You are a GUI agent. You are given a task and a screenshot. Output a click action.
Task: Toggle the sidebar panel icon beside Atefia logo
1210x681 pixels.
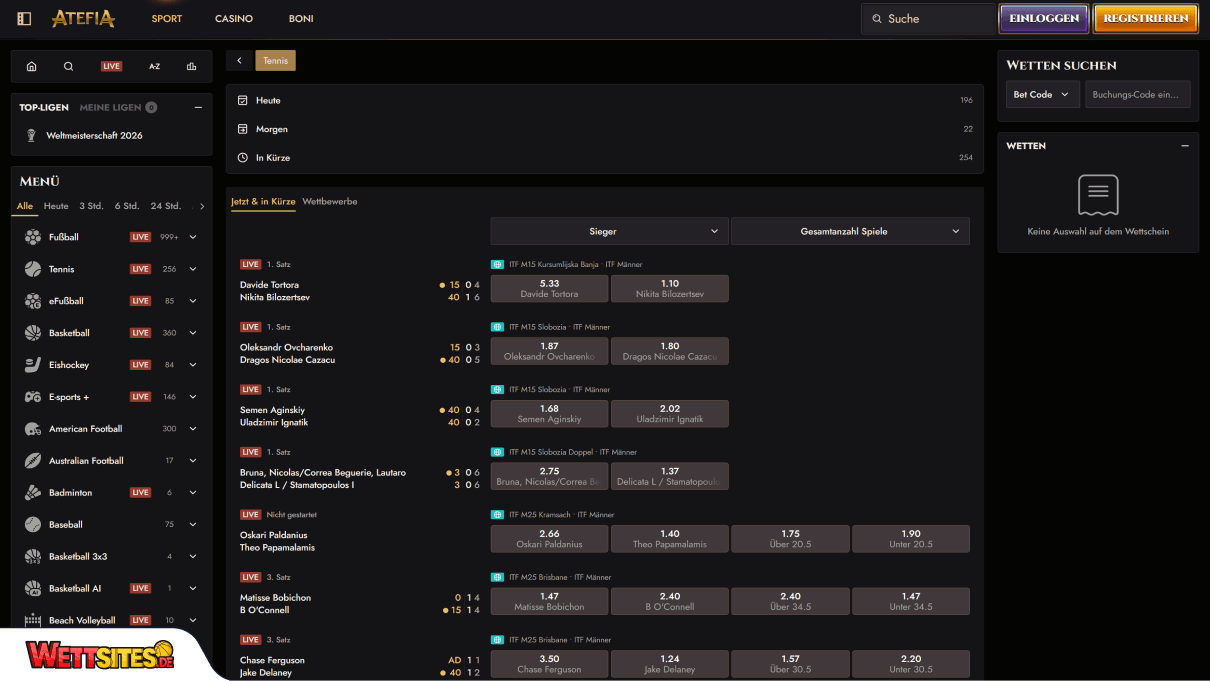click(25, 19)
